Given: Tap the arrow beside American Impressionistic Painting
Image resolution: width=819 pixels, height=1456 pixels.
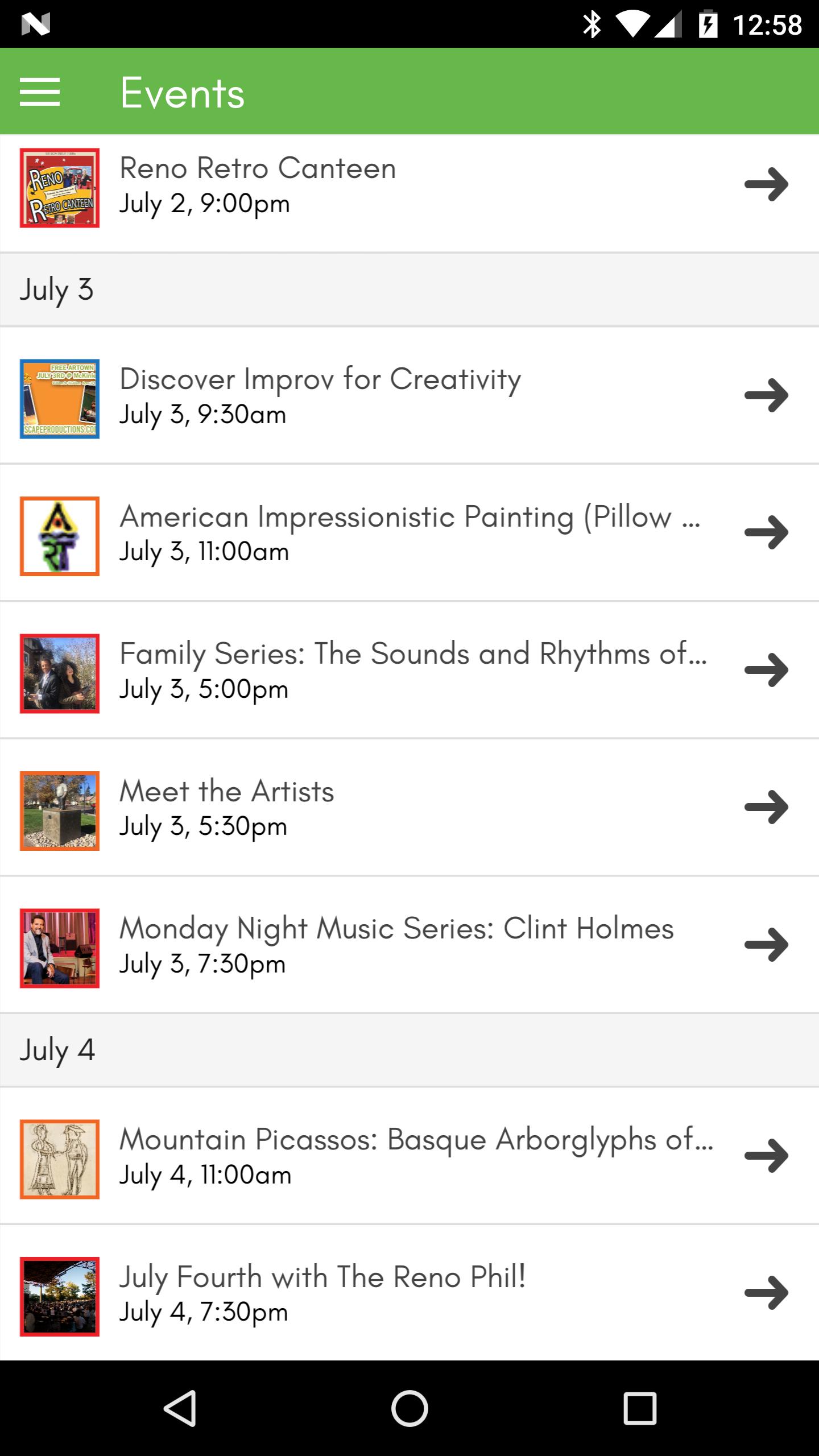Looking at the screenshot, I should tap(766, 532).
